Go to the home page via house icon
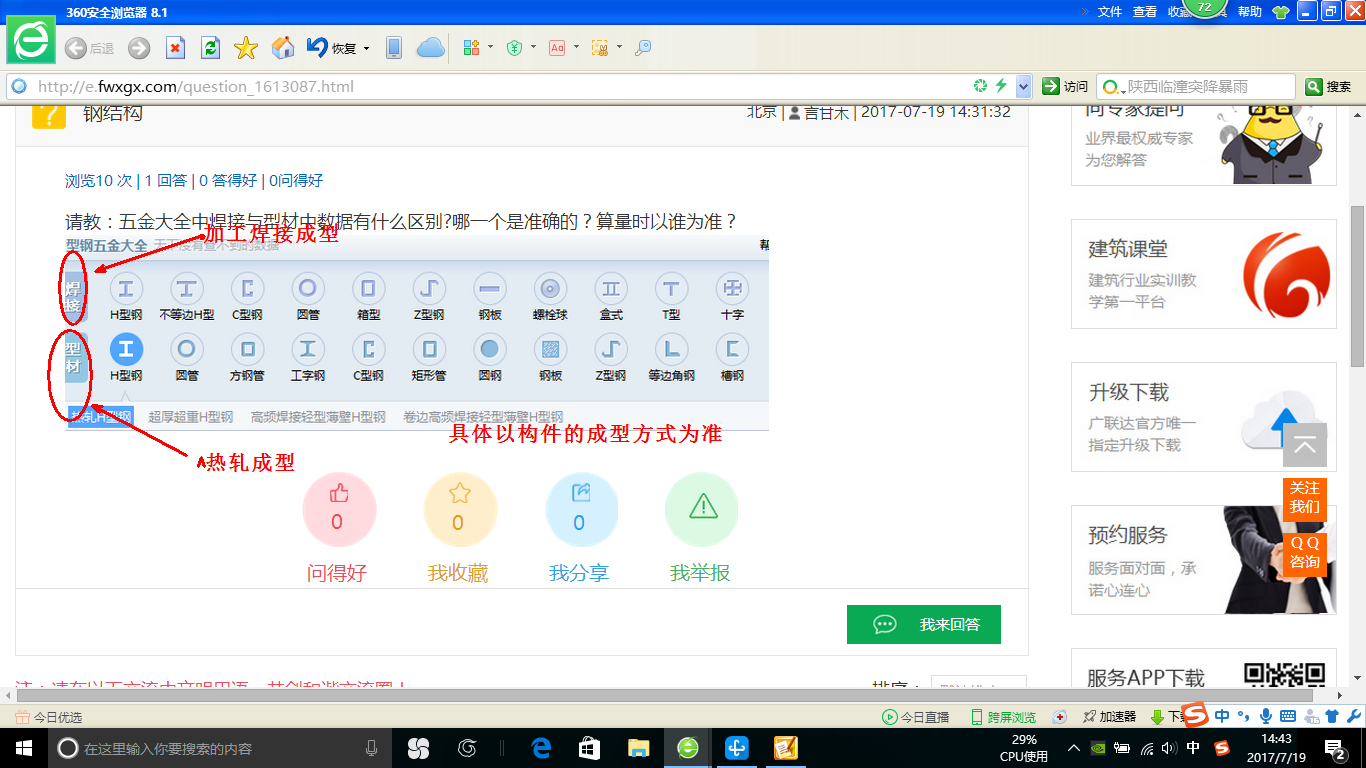The image size is (1366, 768). pos(283,47)
